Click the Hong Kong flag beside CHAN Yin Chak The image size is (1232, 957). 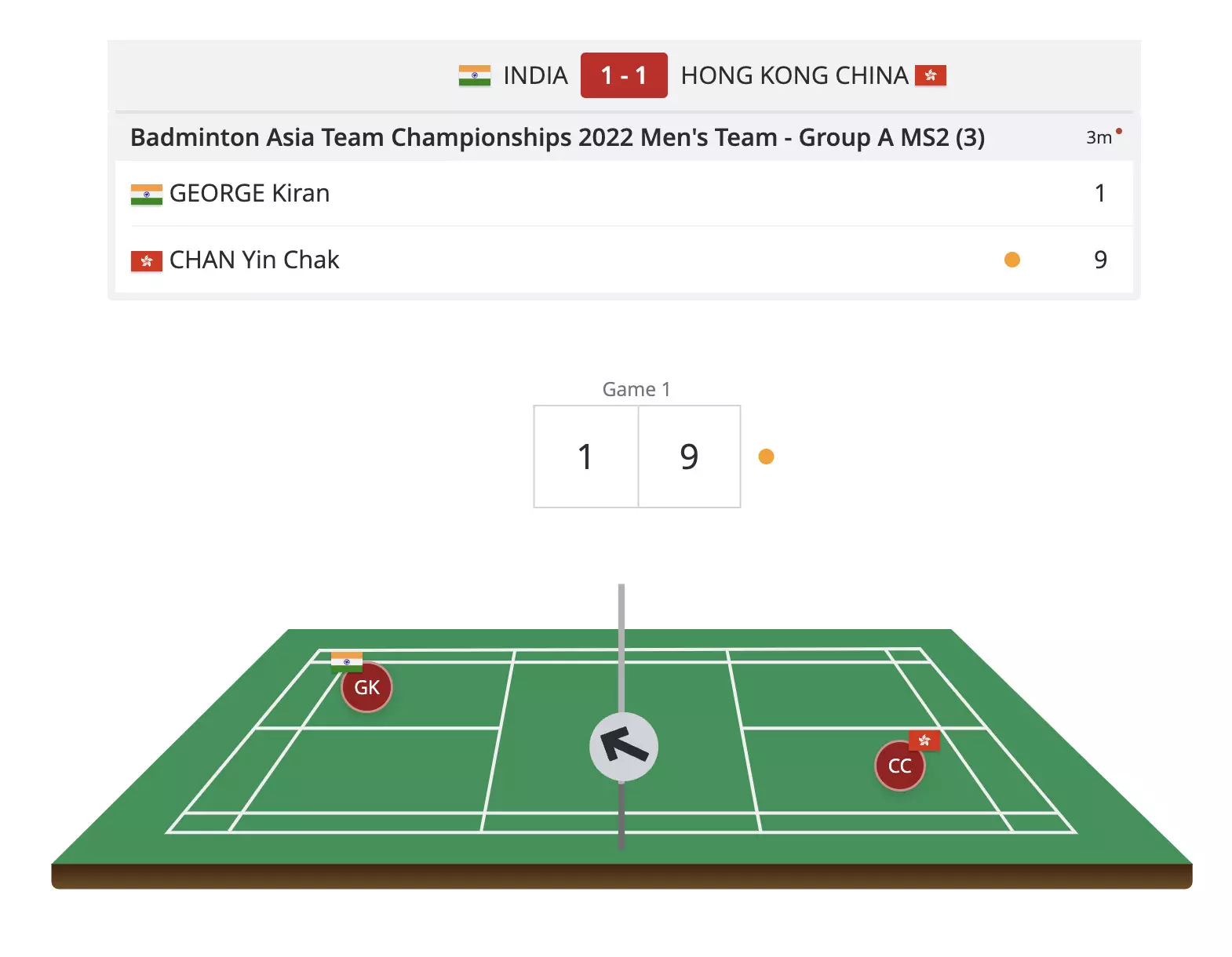coord(146,260)
